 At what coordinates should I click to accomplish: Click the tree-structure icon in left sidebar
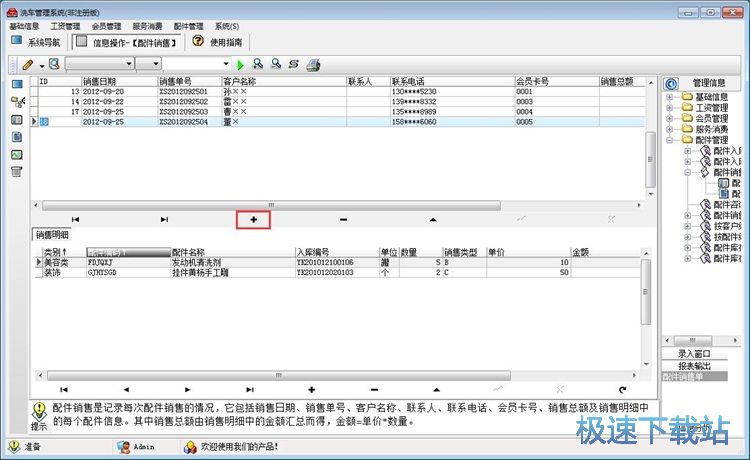[18, 101]
